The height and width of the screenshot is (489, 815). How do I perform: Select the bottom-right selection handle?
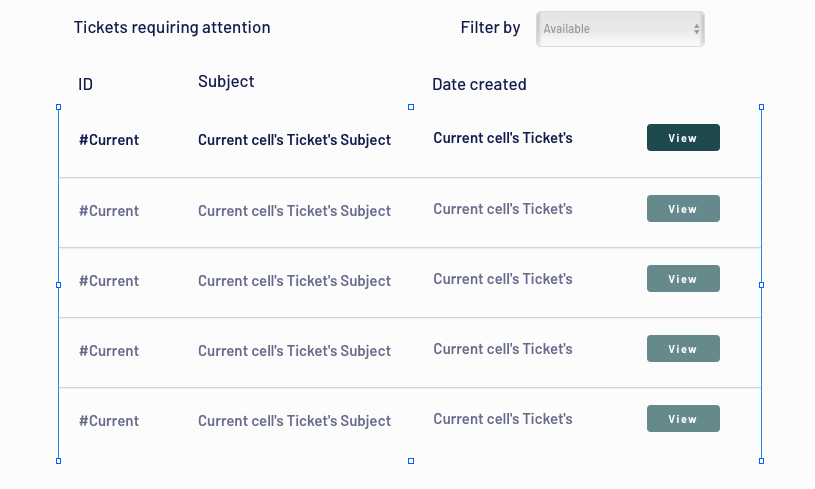click(761, 461)
